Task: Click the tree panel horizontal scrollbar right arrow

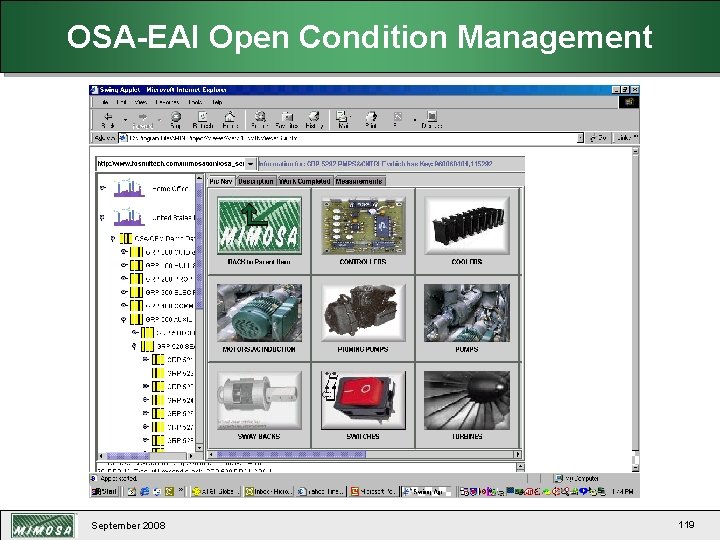Action: point(191,456)
